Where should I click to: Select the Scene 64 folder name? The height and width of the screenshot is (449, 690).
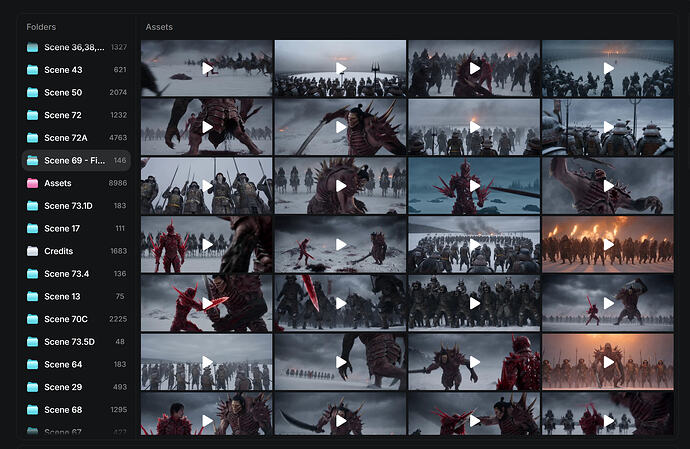[63, 364]
